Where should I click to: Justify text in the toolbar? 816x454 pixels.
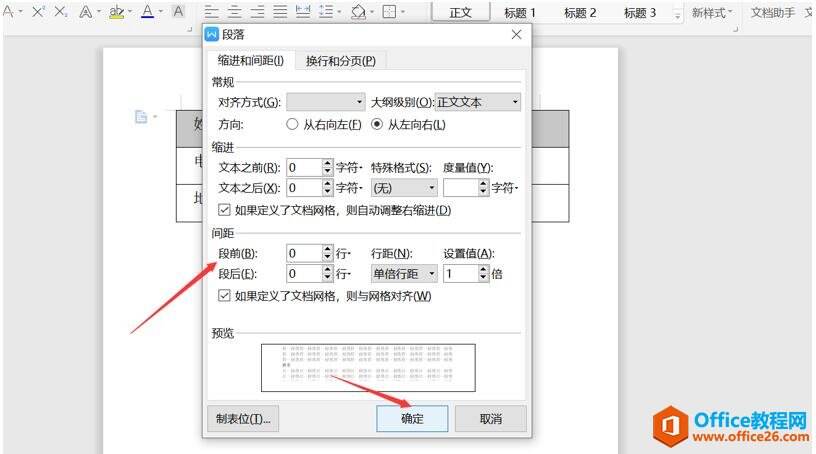280,11
